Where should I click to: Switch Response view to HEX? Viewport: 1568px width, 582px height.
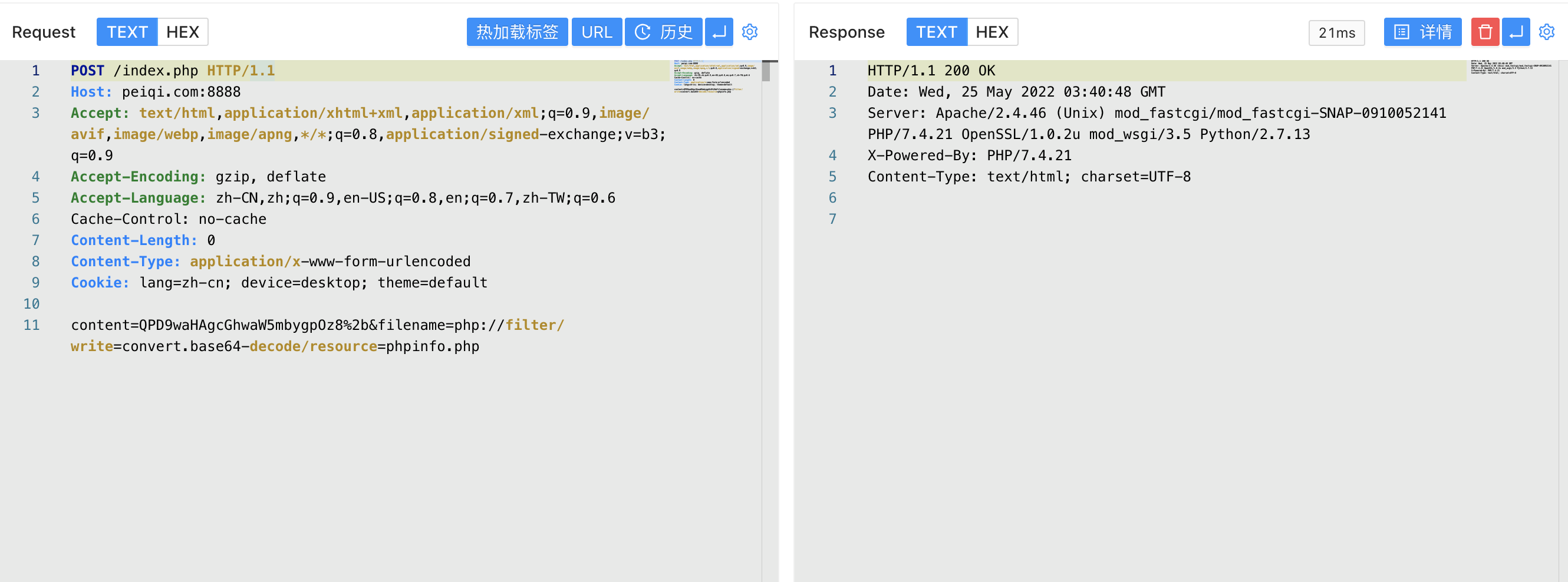coord(991,32)
